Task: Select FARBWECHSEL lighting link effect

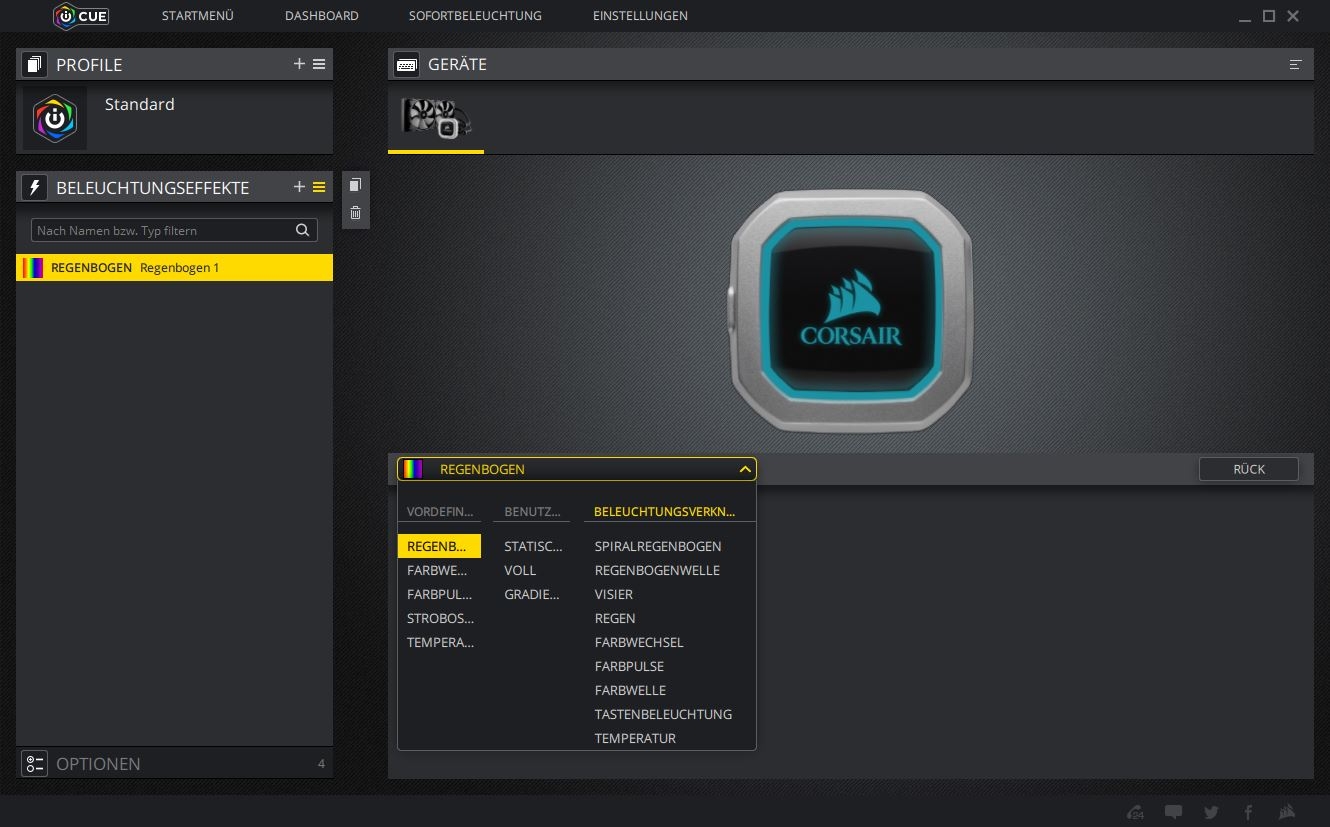Action: coord(639,642)
